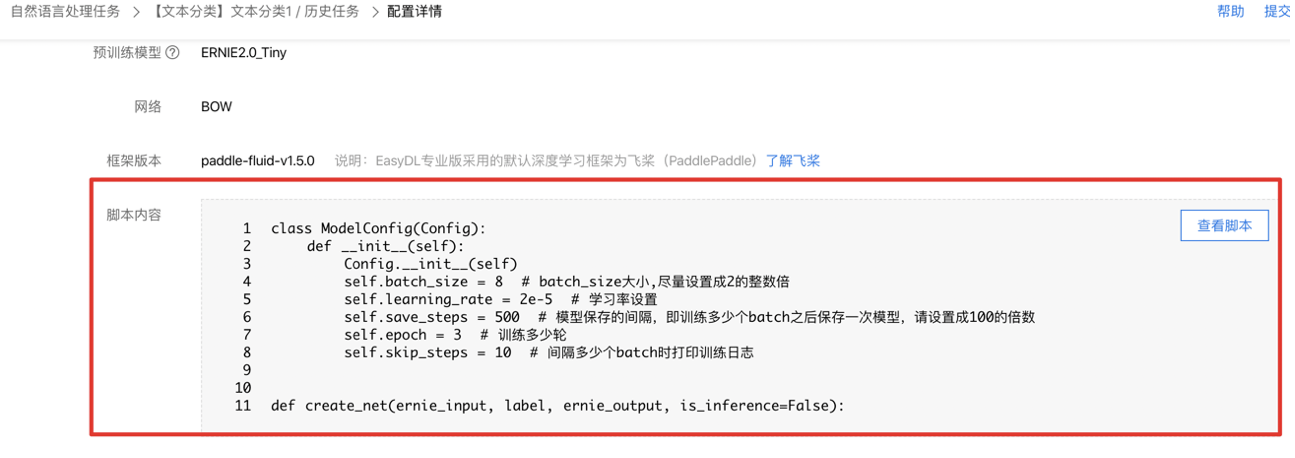
Task: Click the 配置详情 breadcrumb label
Action: (414, 12)
